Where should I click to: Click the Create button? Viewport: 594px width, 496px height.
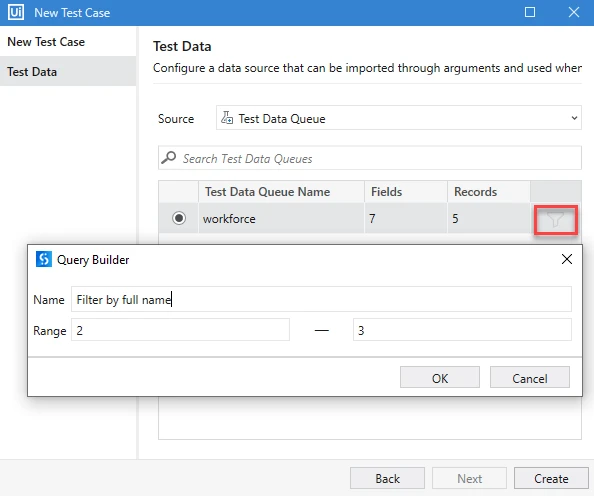click(x=551, y=478)
